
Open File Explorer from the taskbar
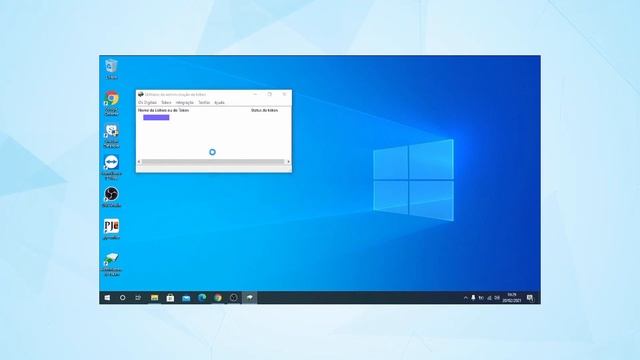tap(154, 298)
